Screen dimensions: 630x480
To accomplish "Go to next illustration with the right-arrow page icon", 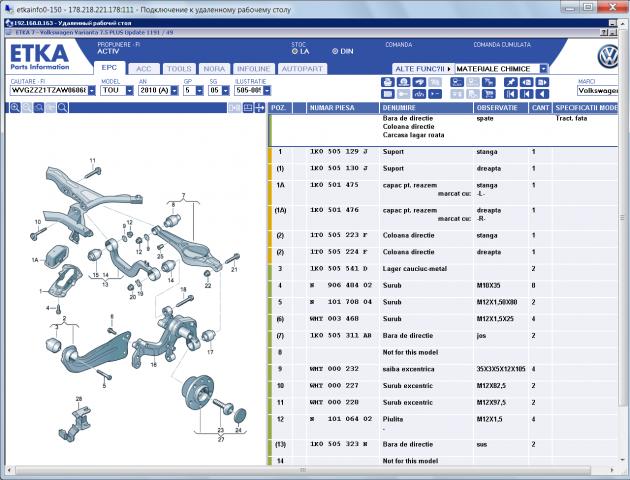I will pos(542,82).
